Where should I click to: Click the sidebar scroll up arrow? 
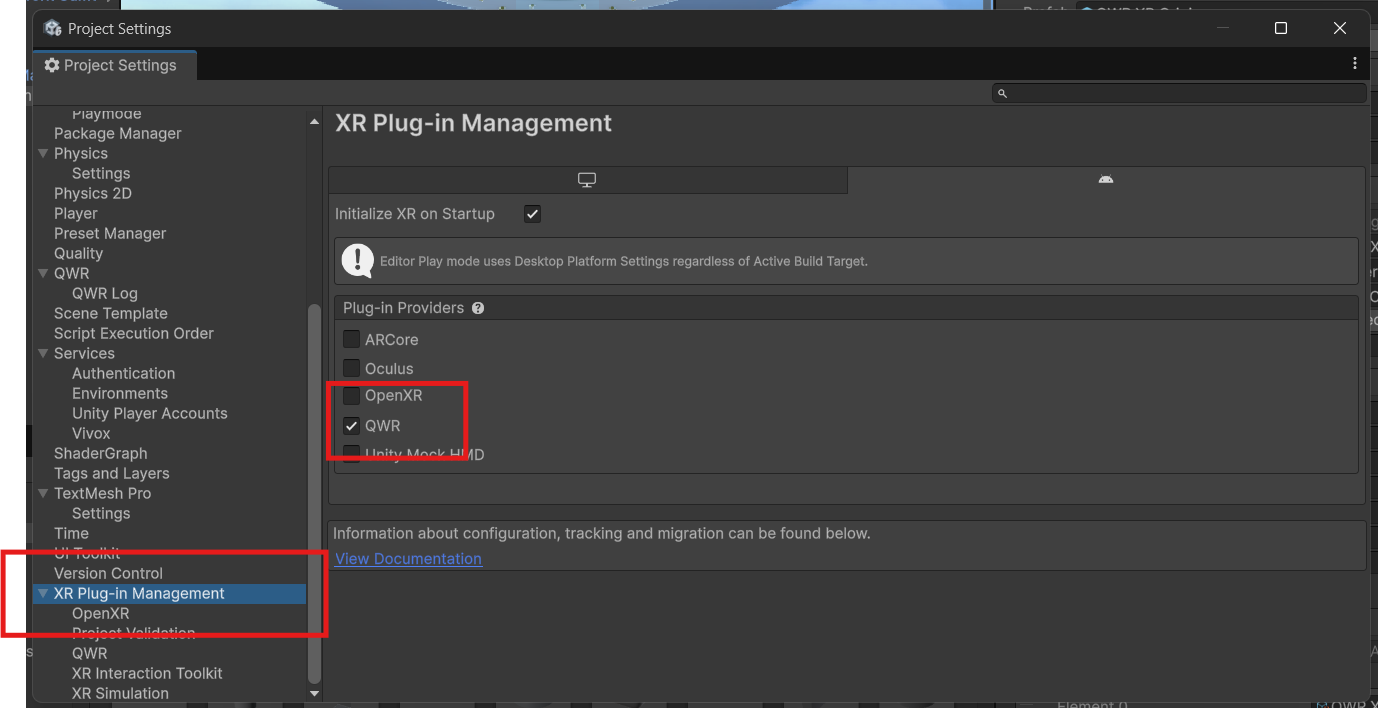tap(315, 121)
